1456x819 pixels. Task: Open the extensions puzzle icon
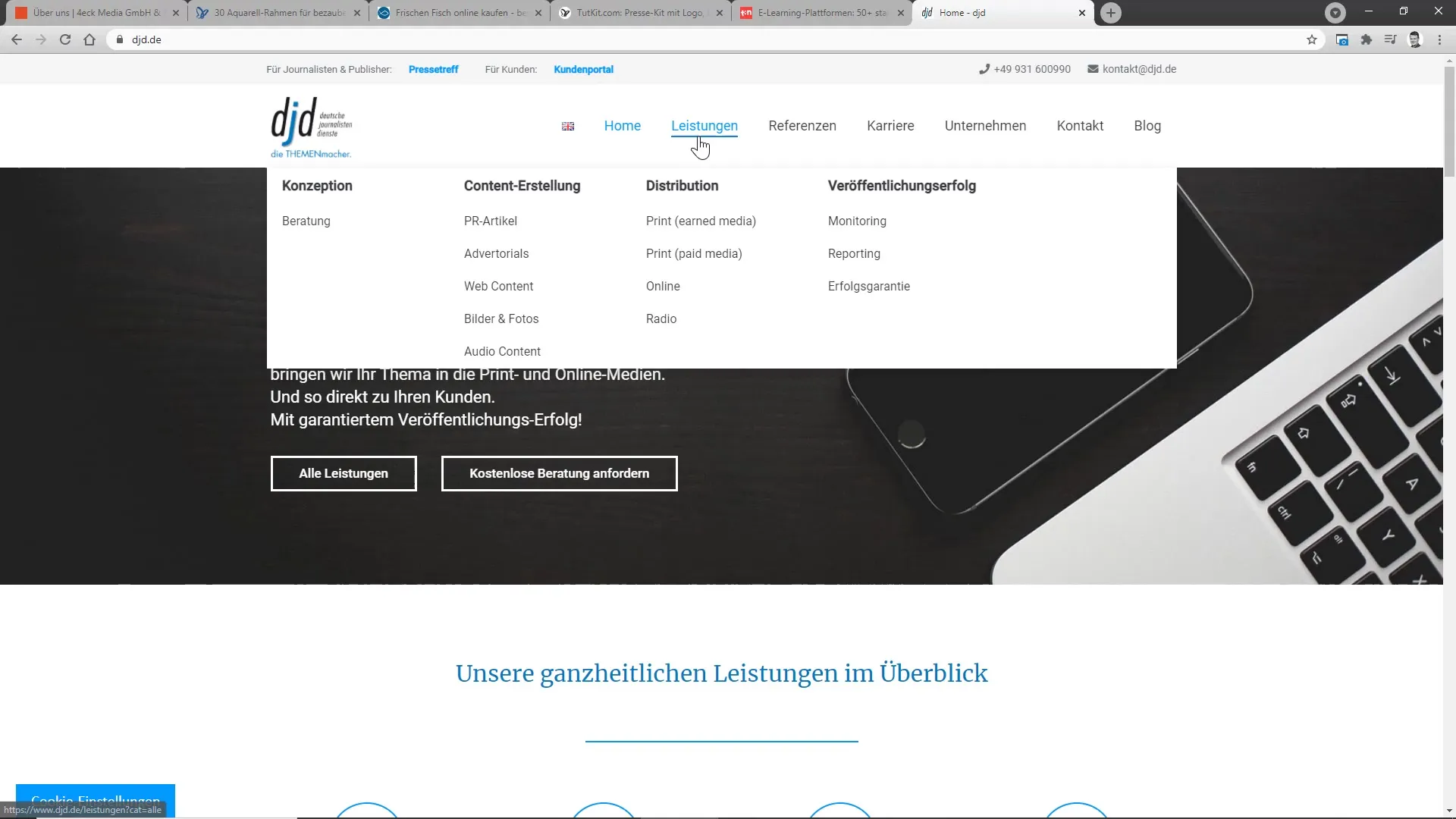pos(1367,39)
